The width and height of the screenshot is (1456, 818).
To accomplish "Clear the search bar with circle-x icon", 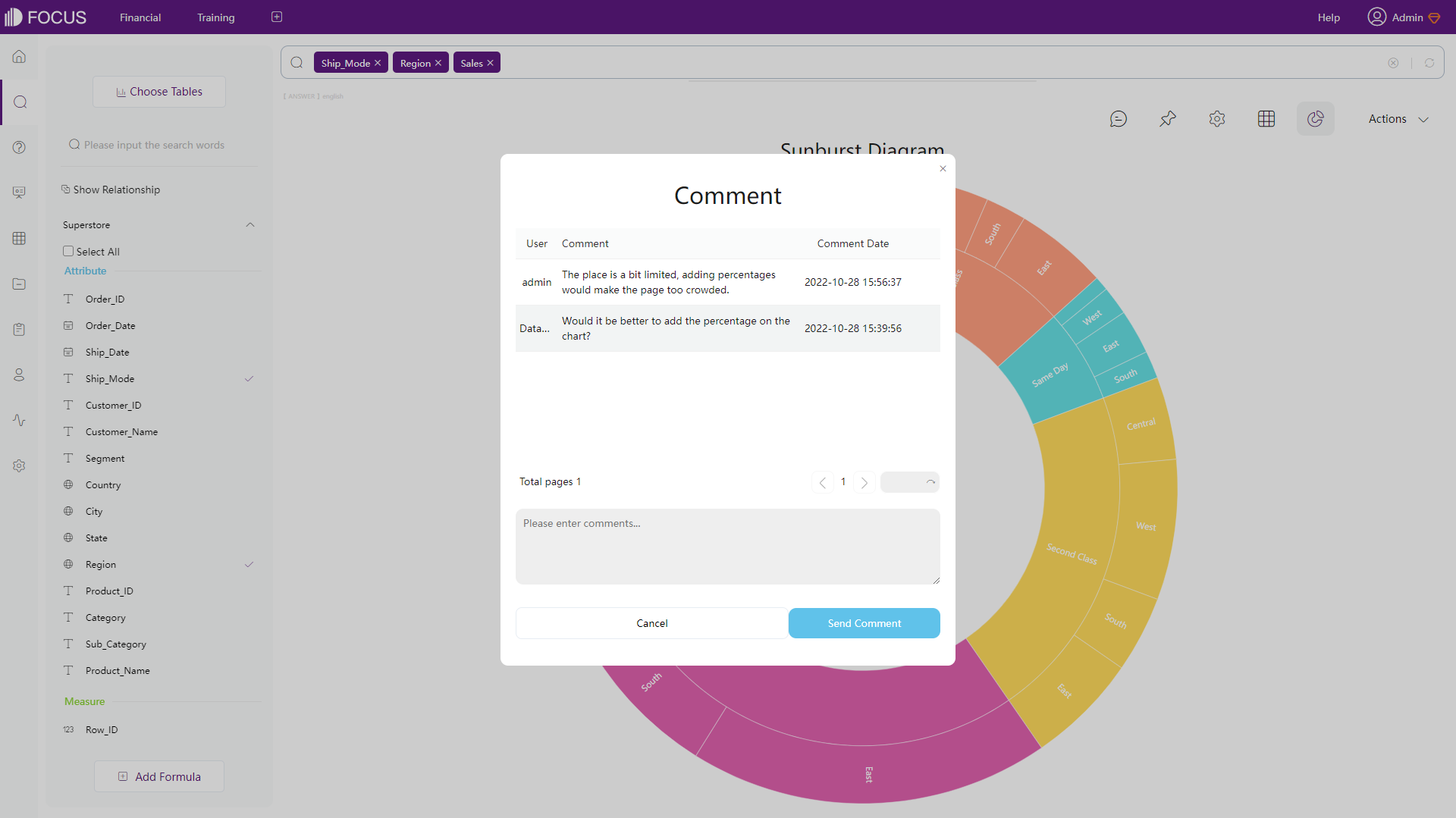I will (x=1393, y=63).
